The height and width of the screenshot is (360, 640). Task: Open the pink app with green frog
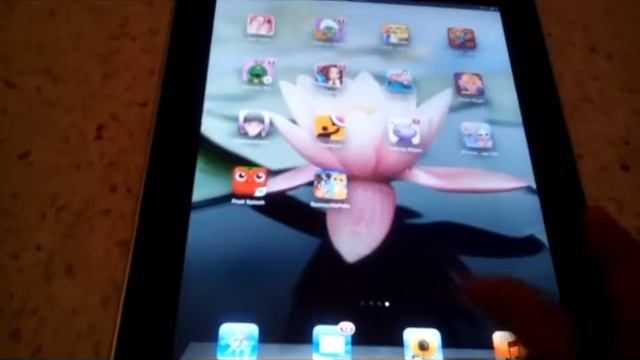258,72
